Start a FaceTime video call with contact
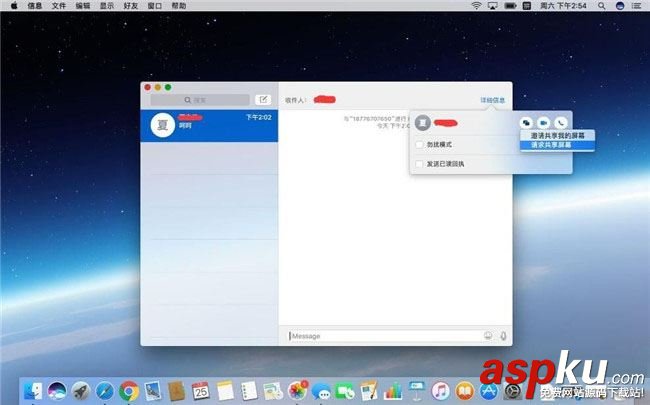 coord(543,123)
